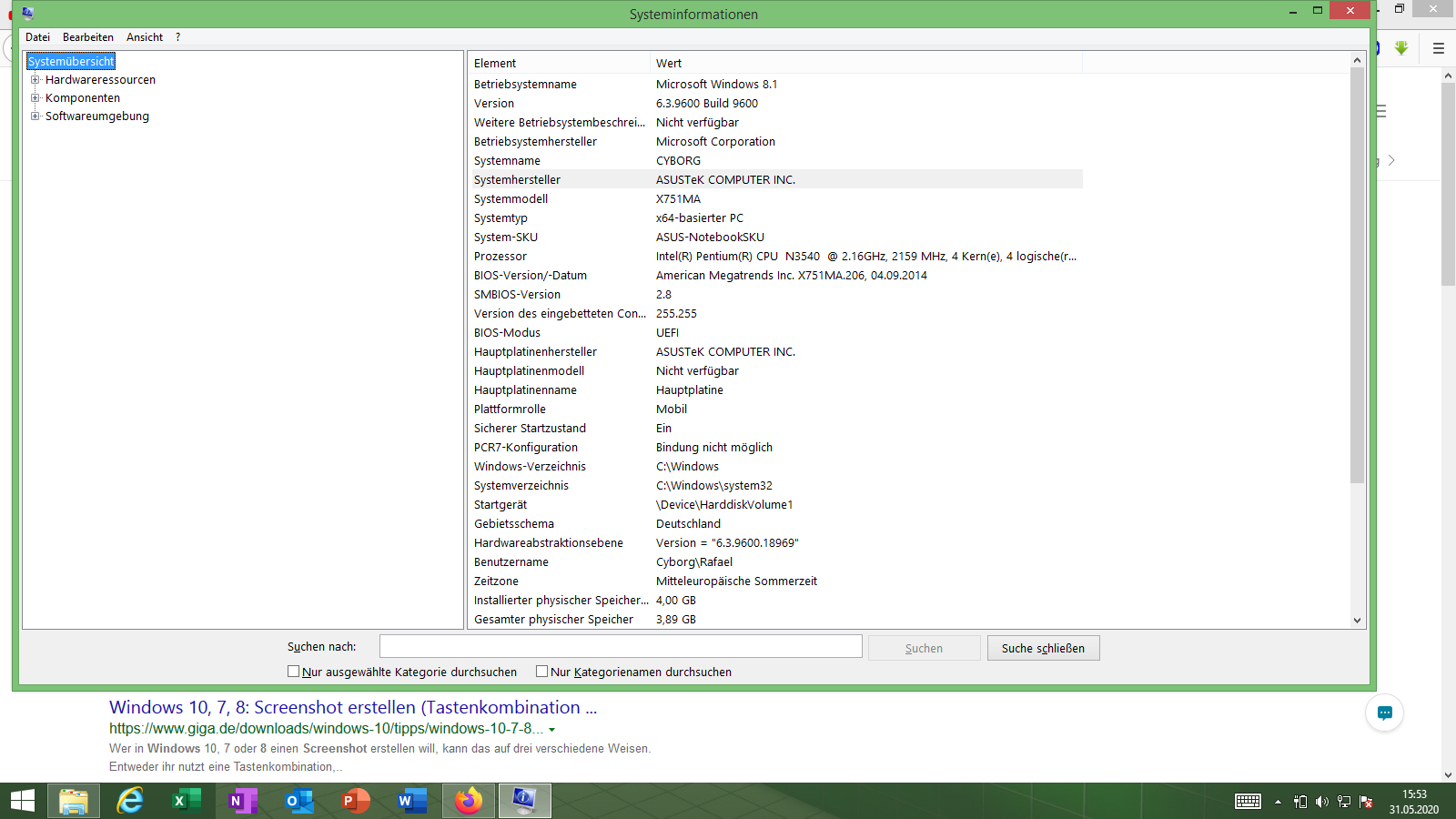This screenshot has width=1456, height=819.
Task: Open the Action Center flag icon
Action: 1366,802
